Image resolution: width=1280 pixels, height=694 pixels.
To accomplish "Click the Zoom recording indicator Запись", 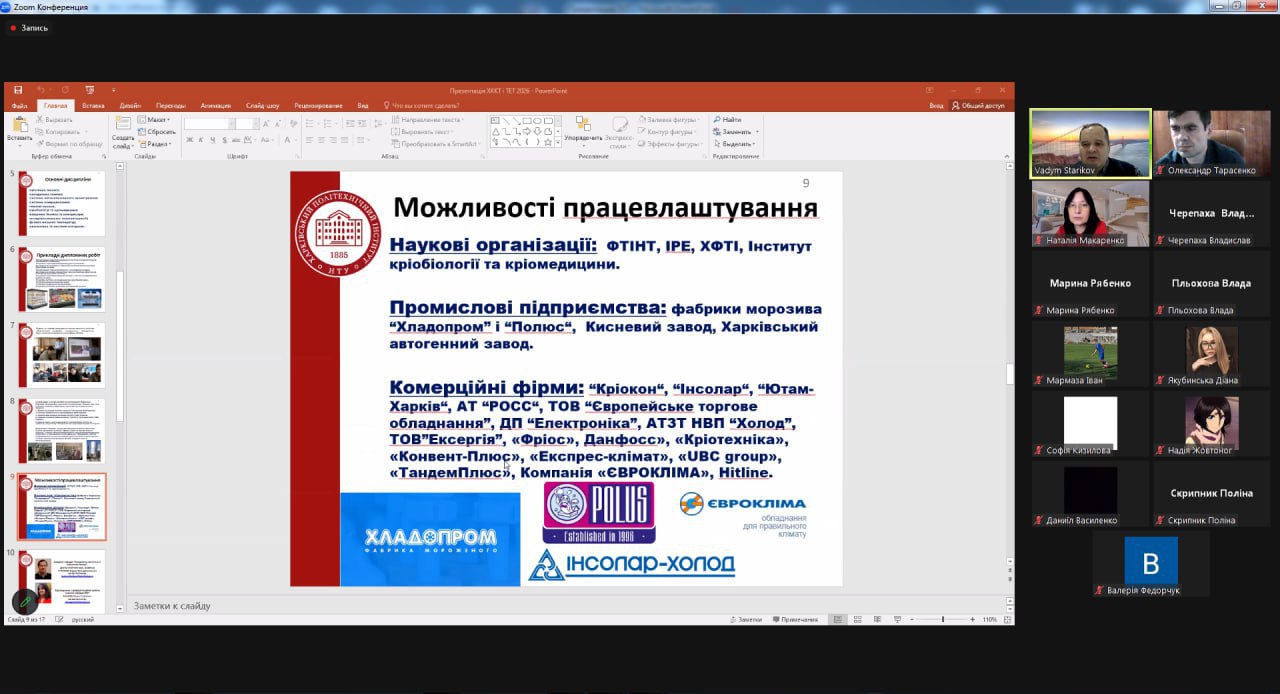I will [29, 28].
